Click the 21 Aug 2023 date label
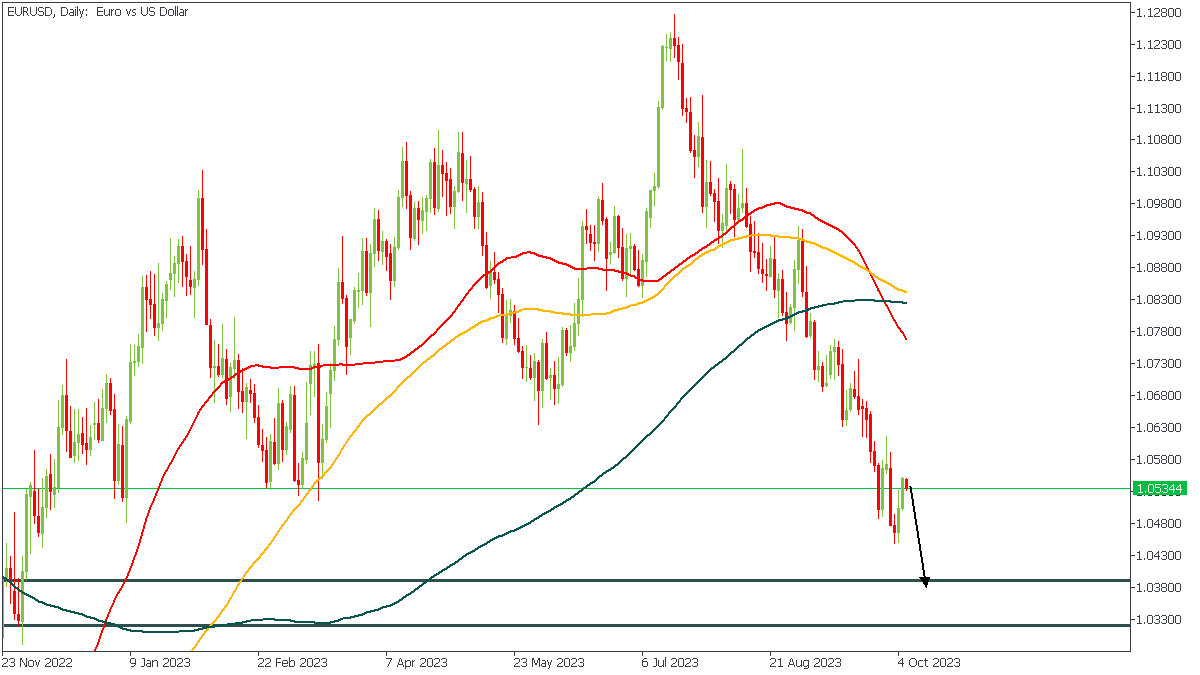1200x675 pixels. (x=805, y=662)
